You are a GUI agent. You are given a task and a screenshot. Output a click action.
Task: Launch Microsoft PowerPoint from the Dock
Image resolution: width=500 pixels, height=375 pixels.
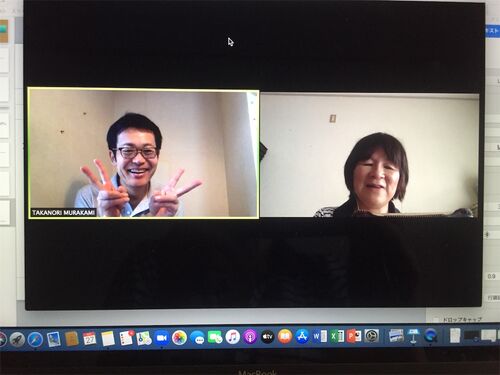point(354,336)
